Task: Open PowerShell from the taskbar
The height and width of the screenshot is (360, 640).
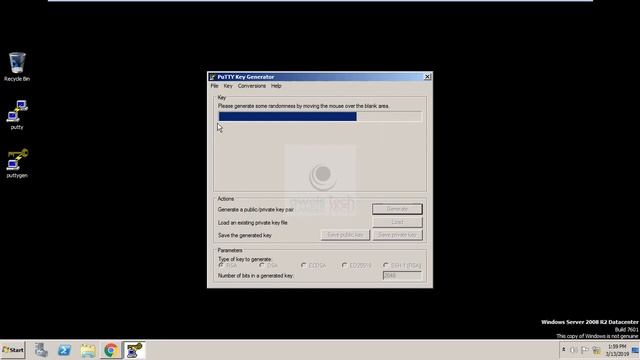Action: 64,350
